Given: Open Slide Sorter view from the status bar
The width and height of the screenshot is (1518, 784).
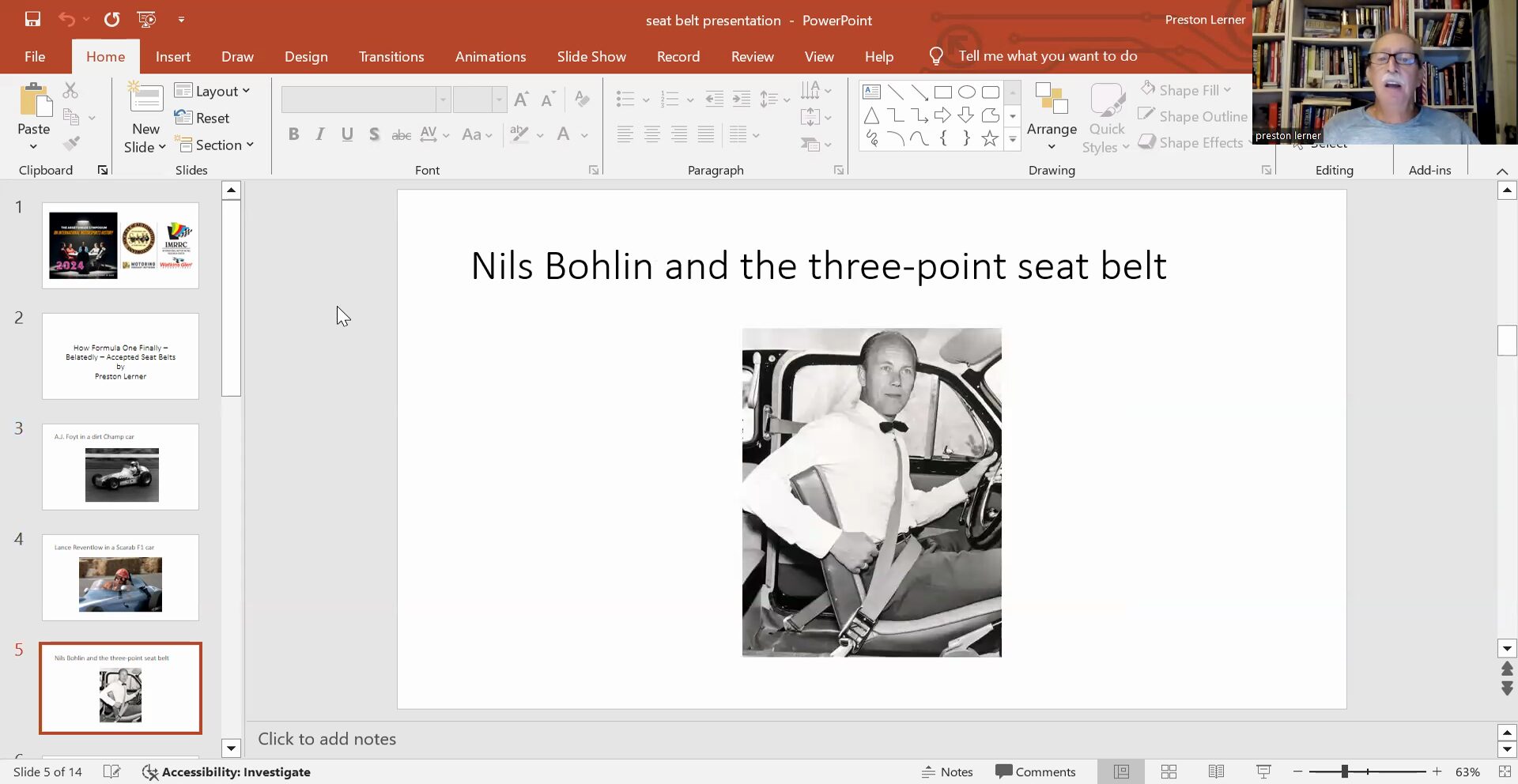Looking at the screenshot, I should point(1169,771).
